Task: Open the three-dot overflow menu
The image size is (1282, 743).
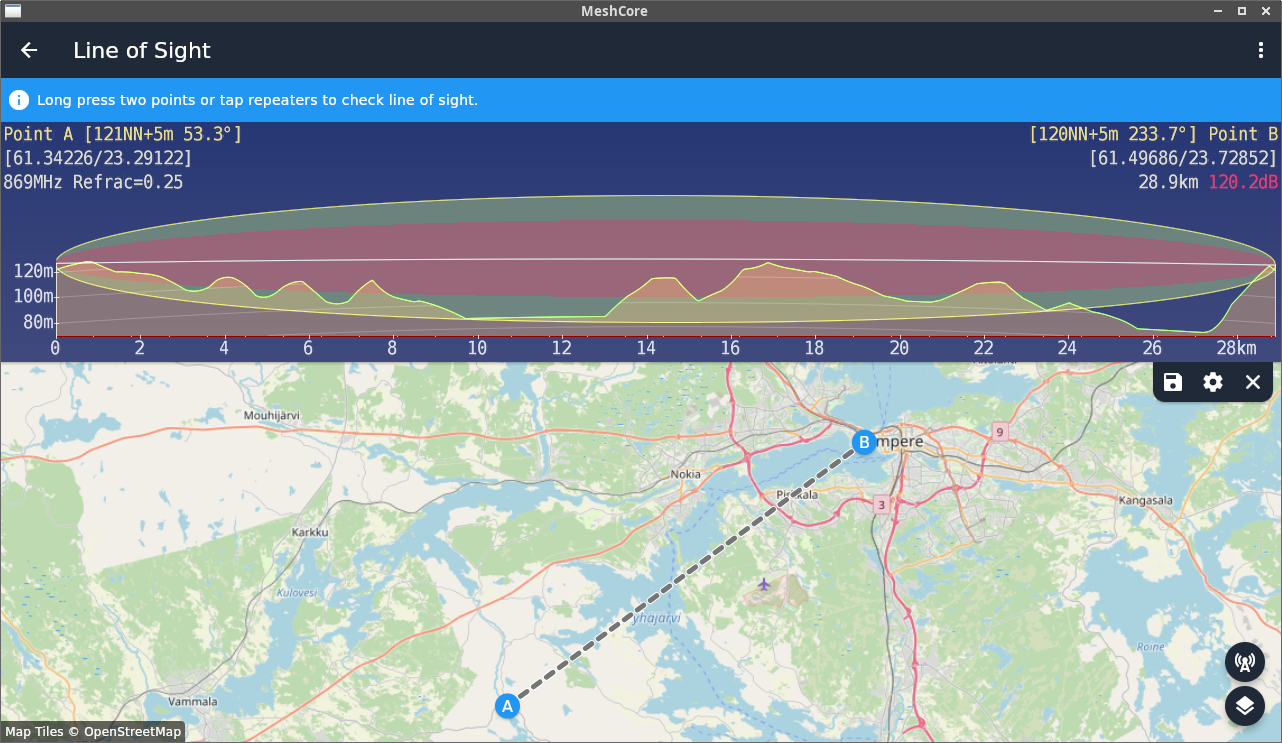Action: coord(1260,50)
